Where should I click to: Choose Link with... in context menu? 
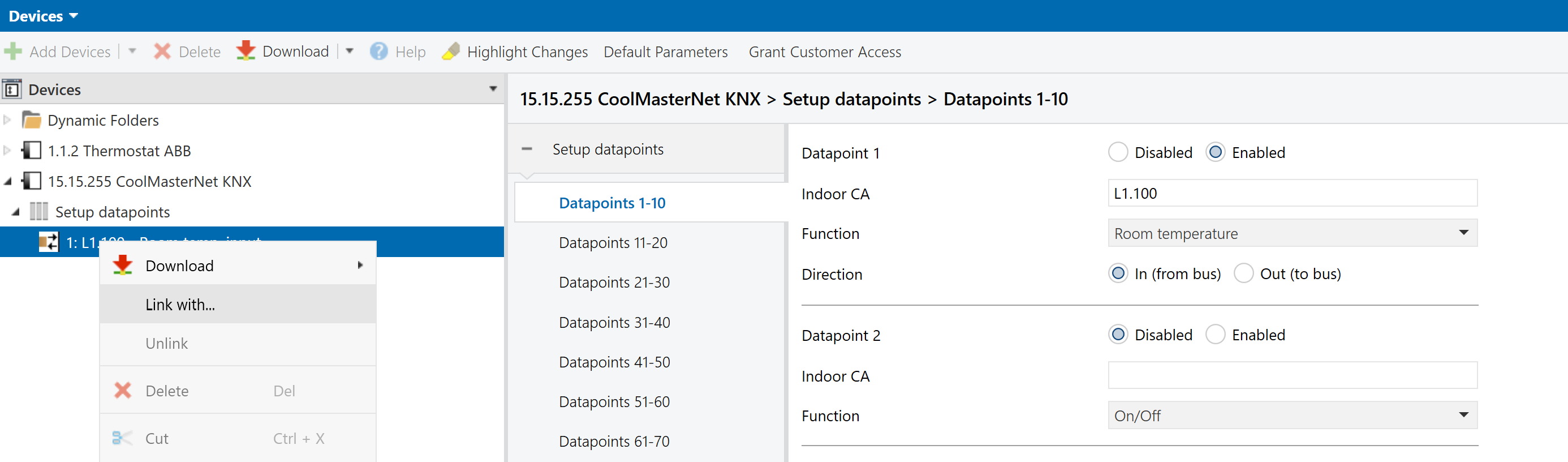coord(238,304)
